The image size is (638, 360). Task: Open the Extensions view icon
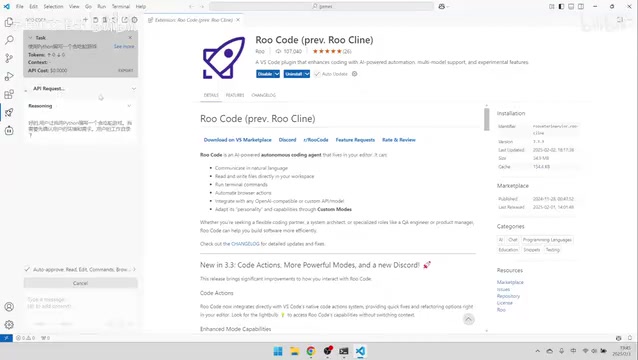[x=9, y=94]
